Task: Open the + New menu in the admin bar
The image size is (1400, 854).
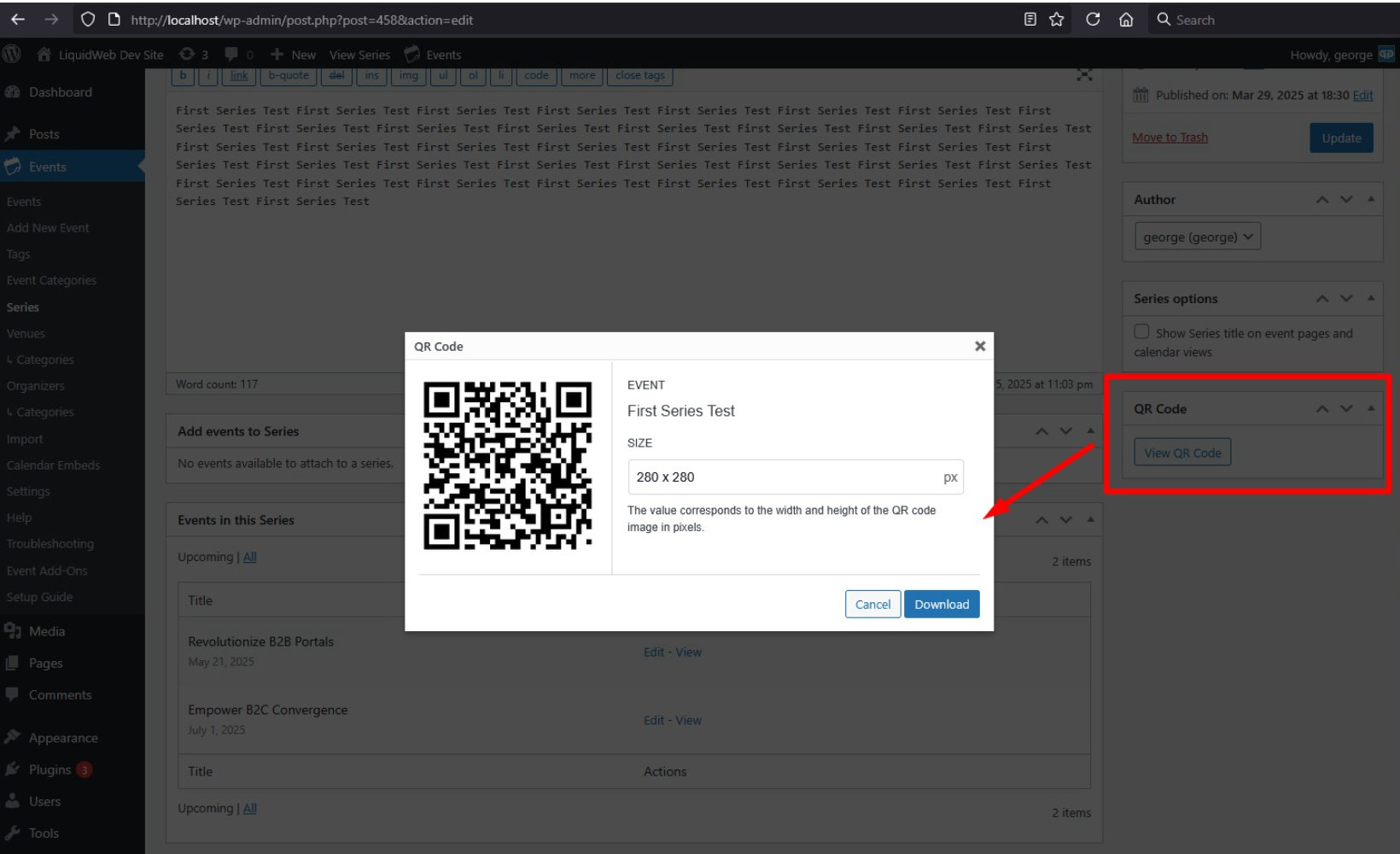Action: 294,54
